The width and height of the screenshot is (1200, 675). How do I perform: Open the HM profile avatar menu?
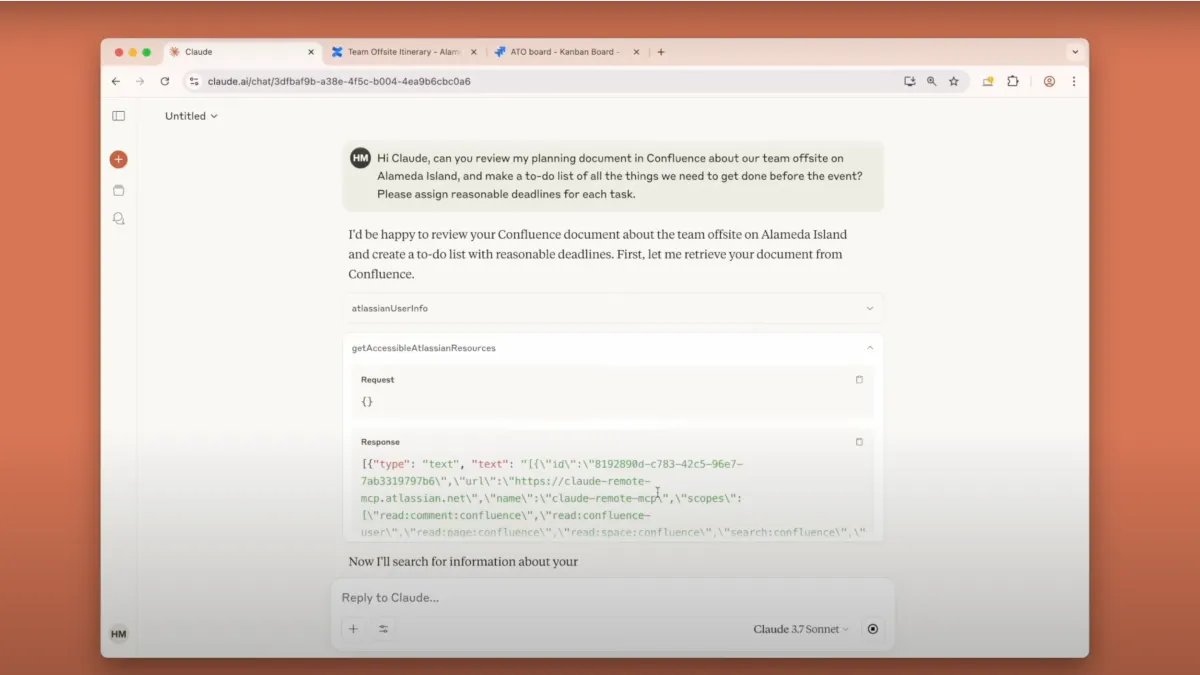point(118,633)
